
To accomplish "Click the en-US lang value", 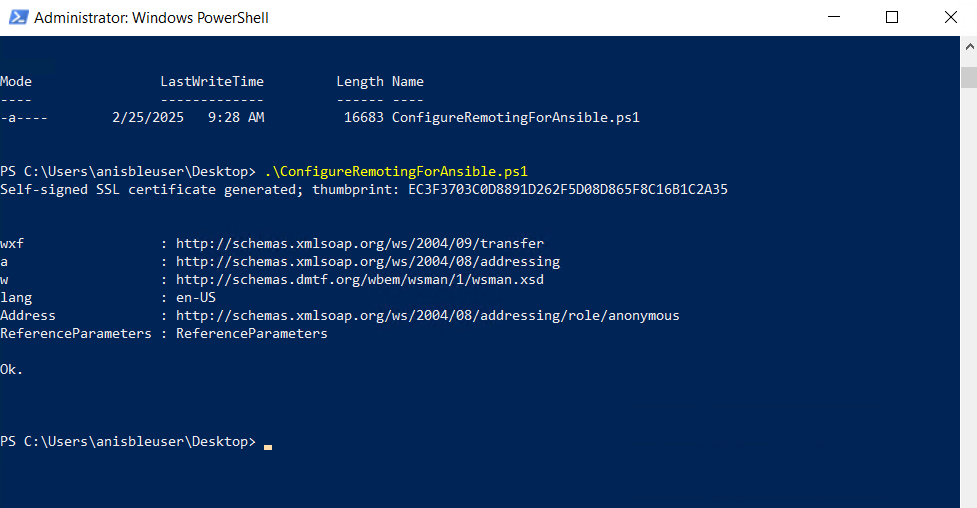I will coord(196,297).
